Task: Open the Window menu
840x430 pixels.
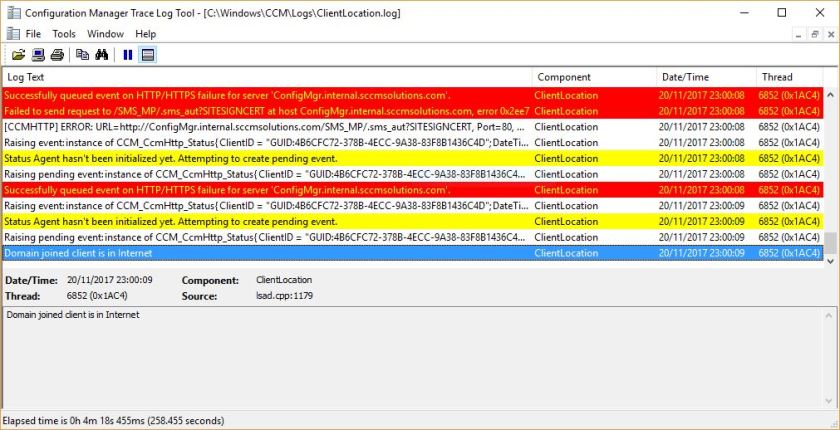Action: pyautogui.click(x=105, y=34)
